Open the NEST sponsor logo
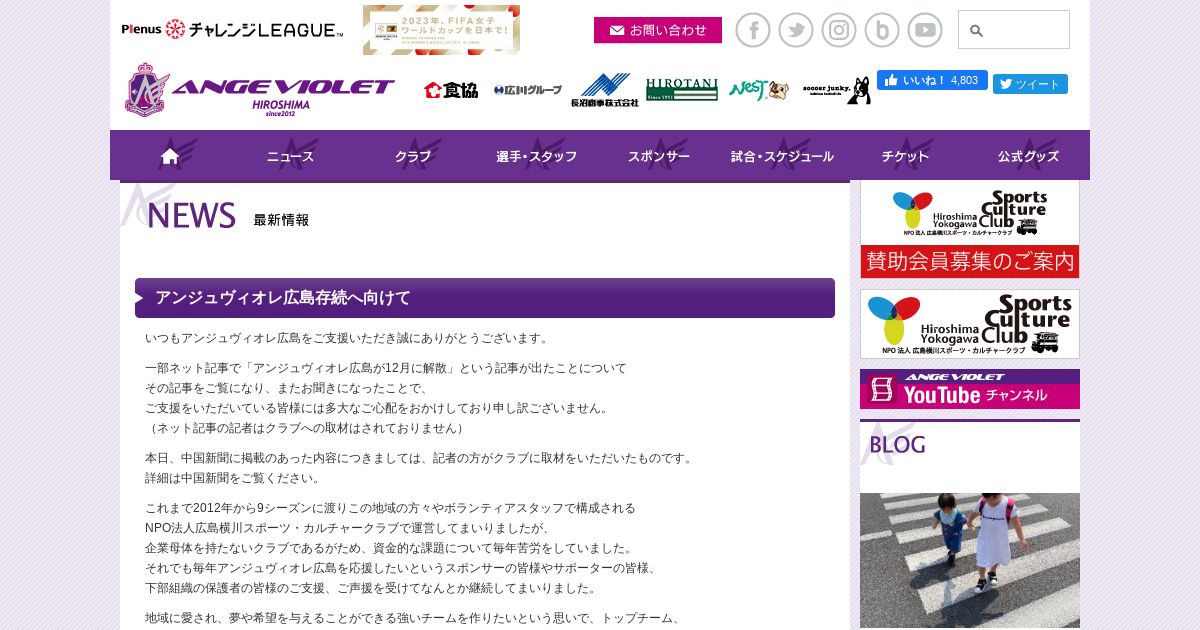 (x=759, y=90)
